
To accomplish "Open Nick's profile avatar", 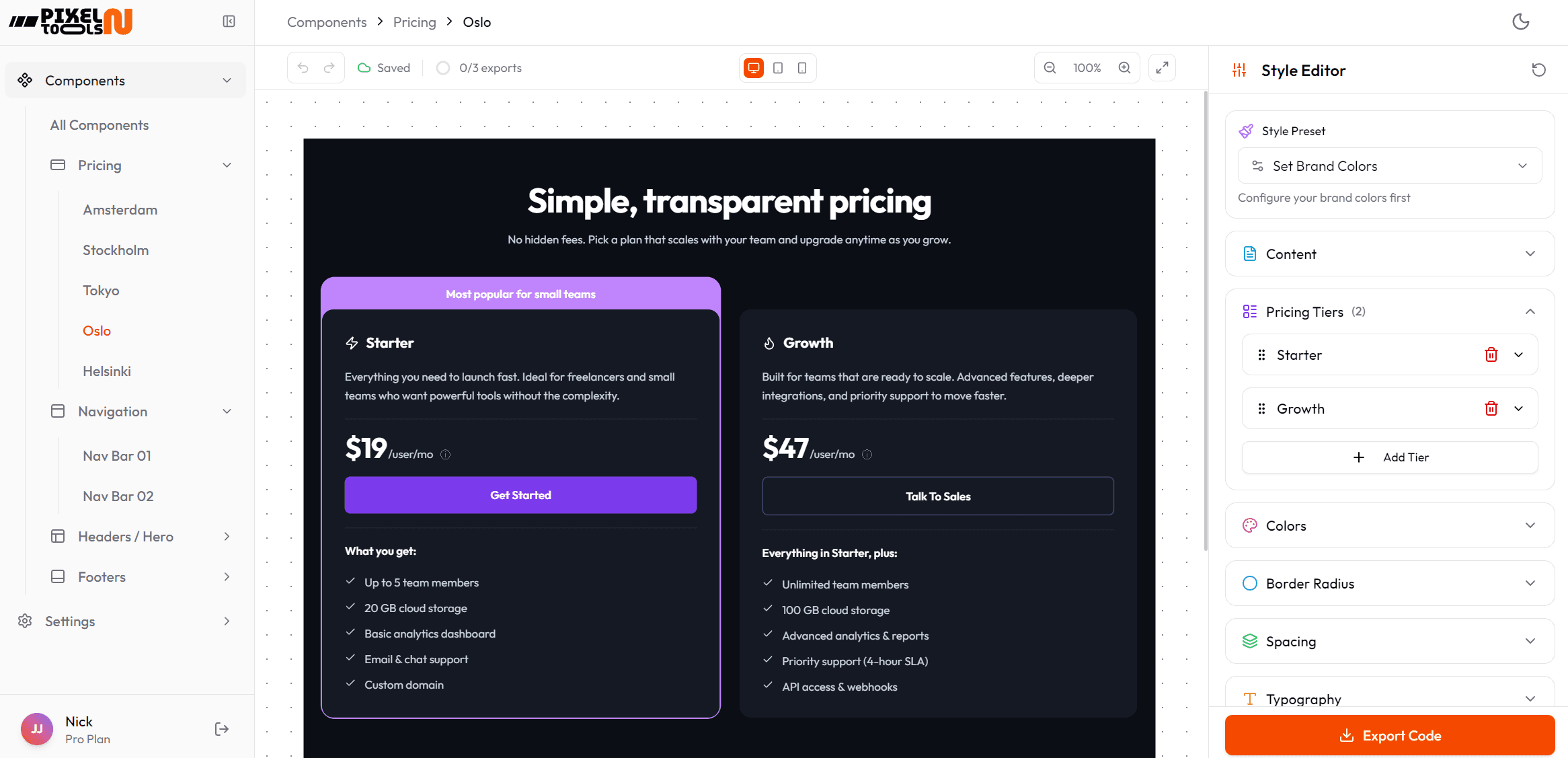I will click(x=36, y=728).
